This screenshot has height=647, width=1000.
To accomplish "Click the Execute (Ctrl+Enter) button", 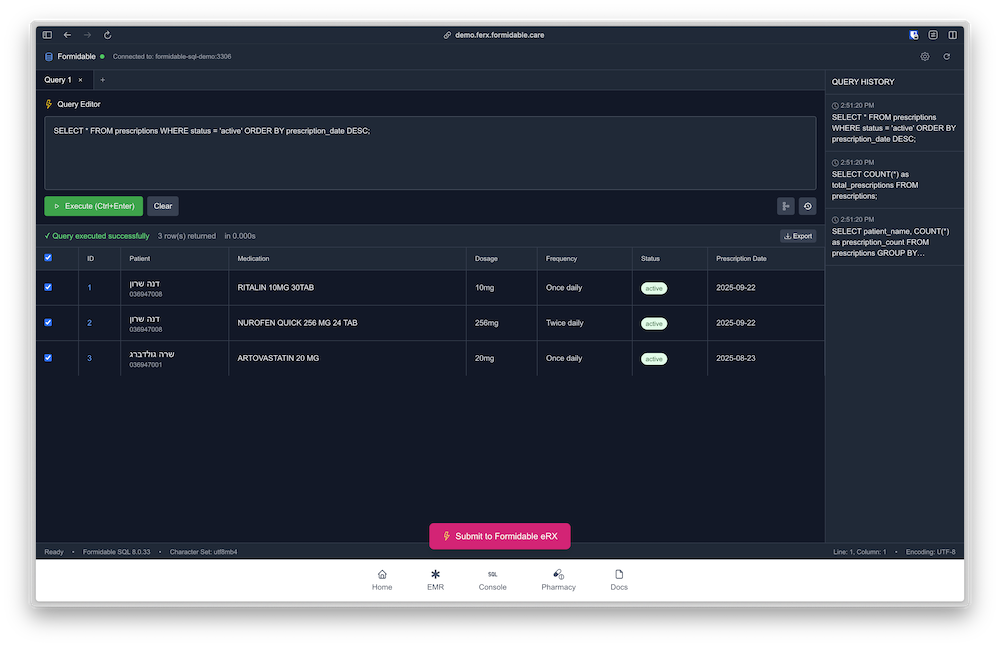I will pyautogui.click(x=93, y=206).
